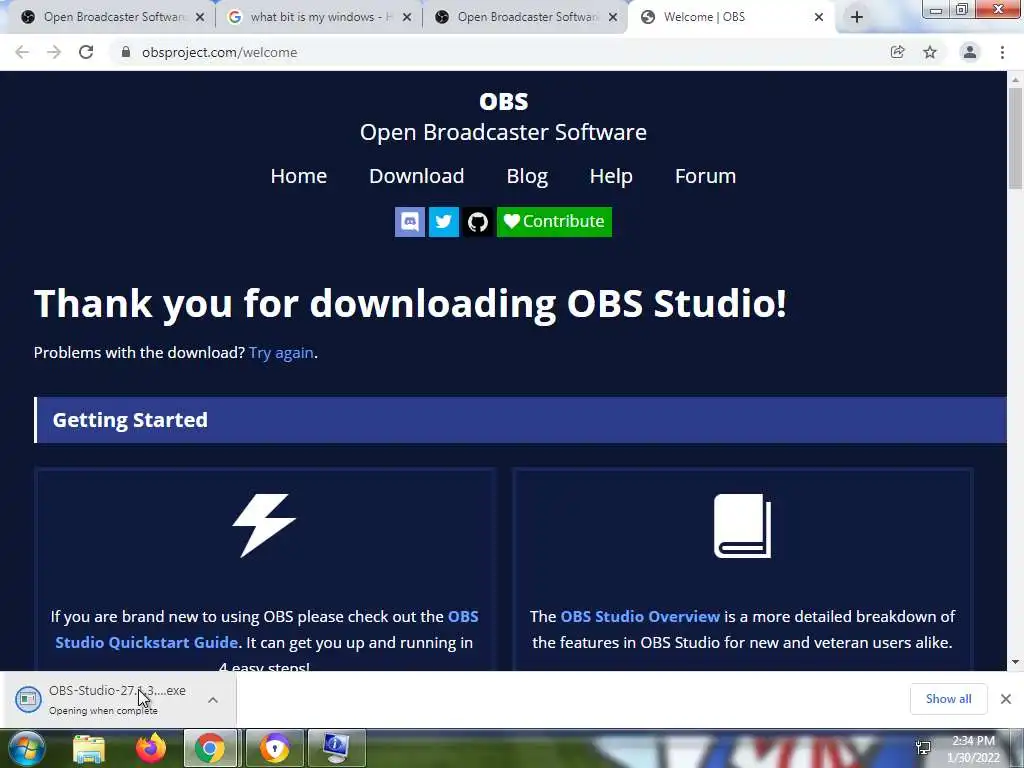Expand the download item options chevron
The width and height of the screenshot is (1024, 768).
(x=213, y=700)
